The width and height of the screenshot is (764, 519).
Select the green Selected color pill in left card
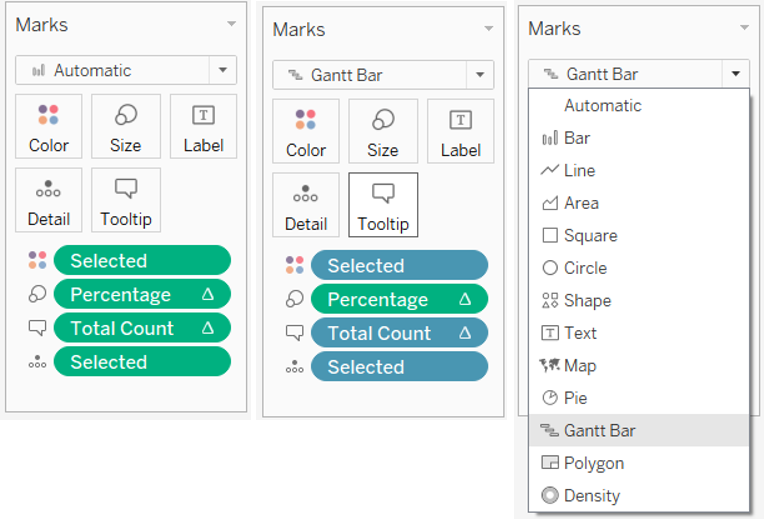(x=142, y=261)
